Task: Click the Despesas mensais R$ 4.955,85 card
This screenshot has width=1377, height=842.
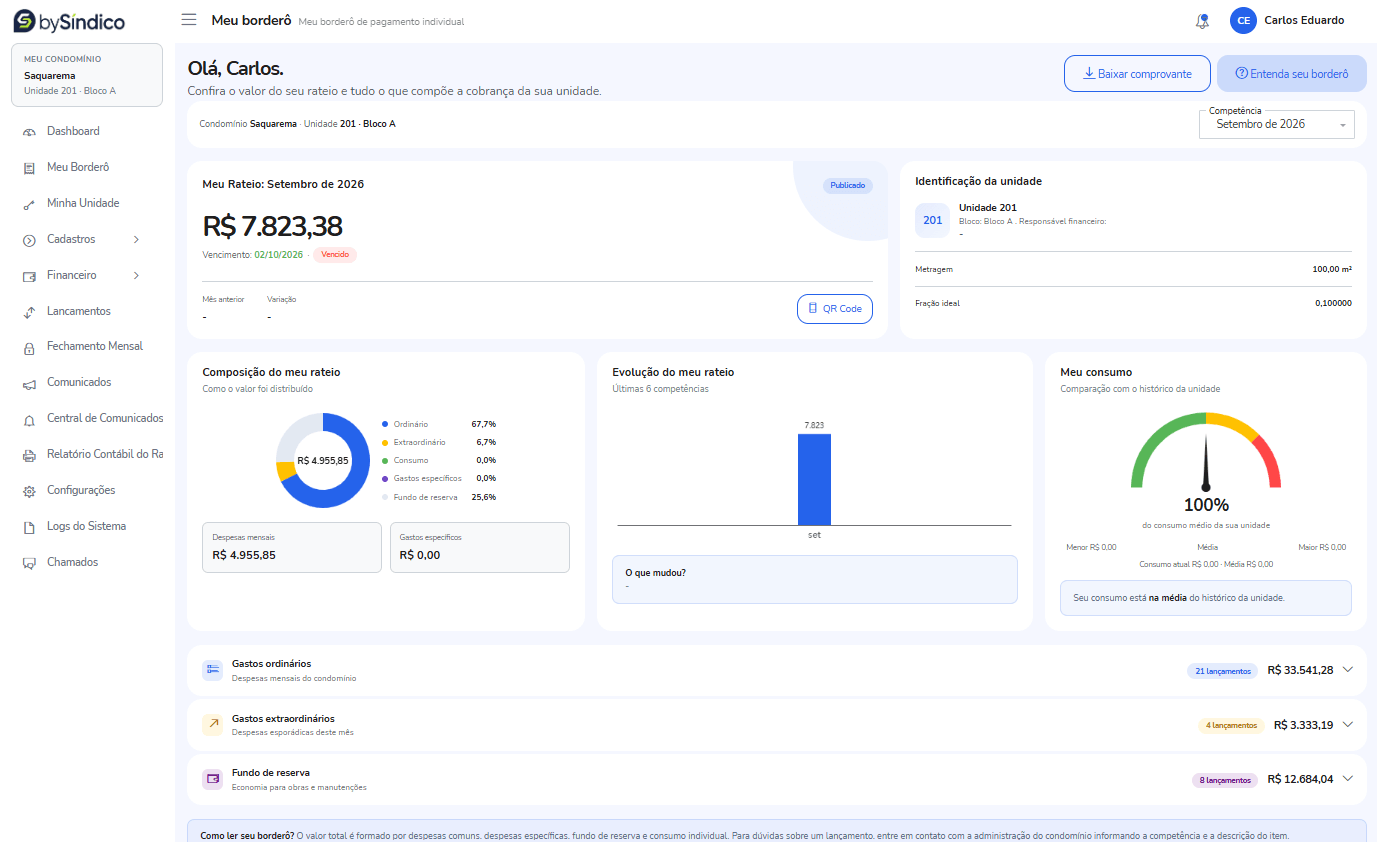Action: point(292,547)
